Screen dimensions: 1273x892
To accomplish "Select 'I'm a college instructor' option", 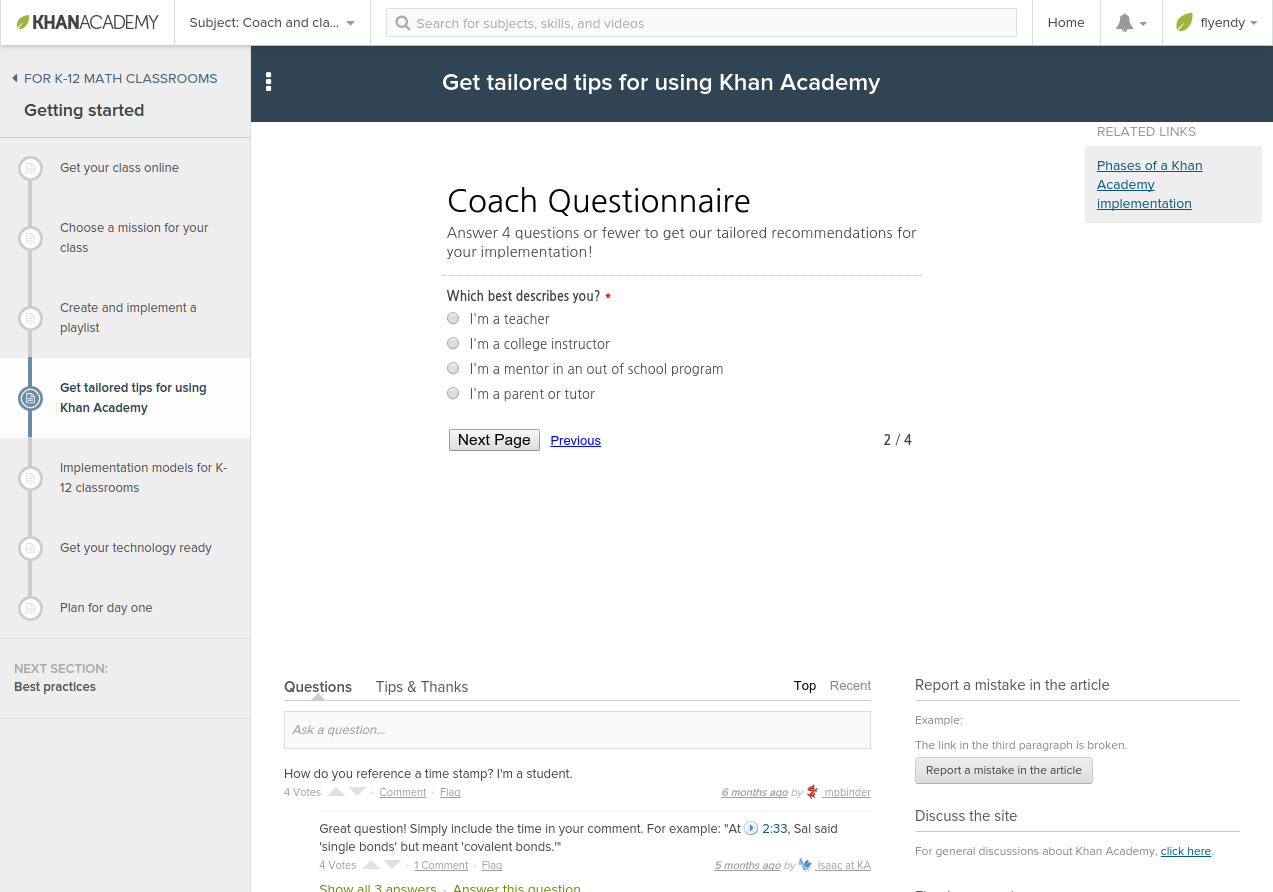I will coord(453,344).
